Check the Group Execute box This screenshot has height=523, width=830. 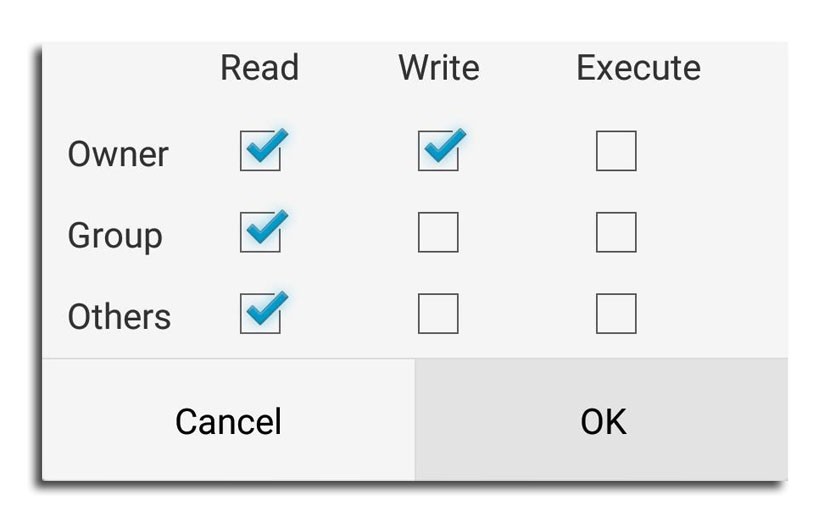[x=616, y=233]
